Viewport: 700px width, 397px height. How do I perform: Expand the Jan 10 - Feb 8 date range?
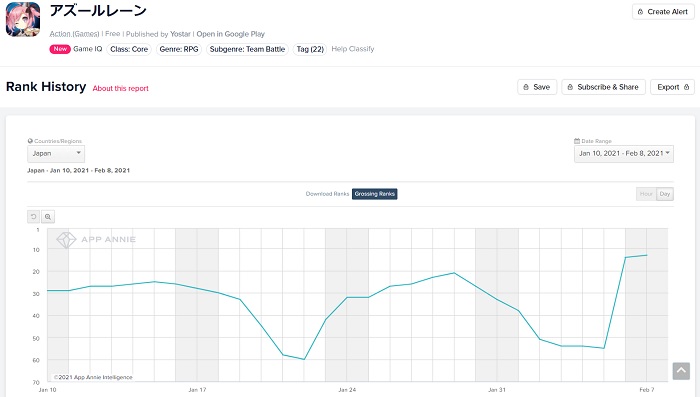(x=624, y=154)
